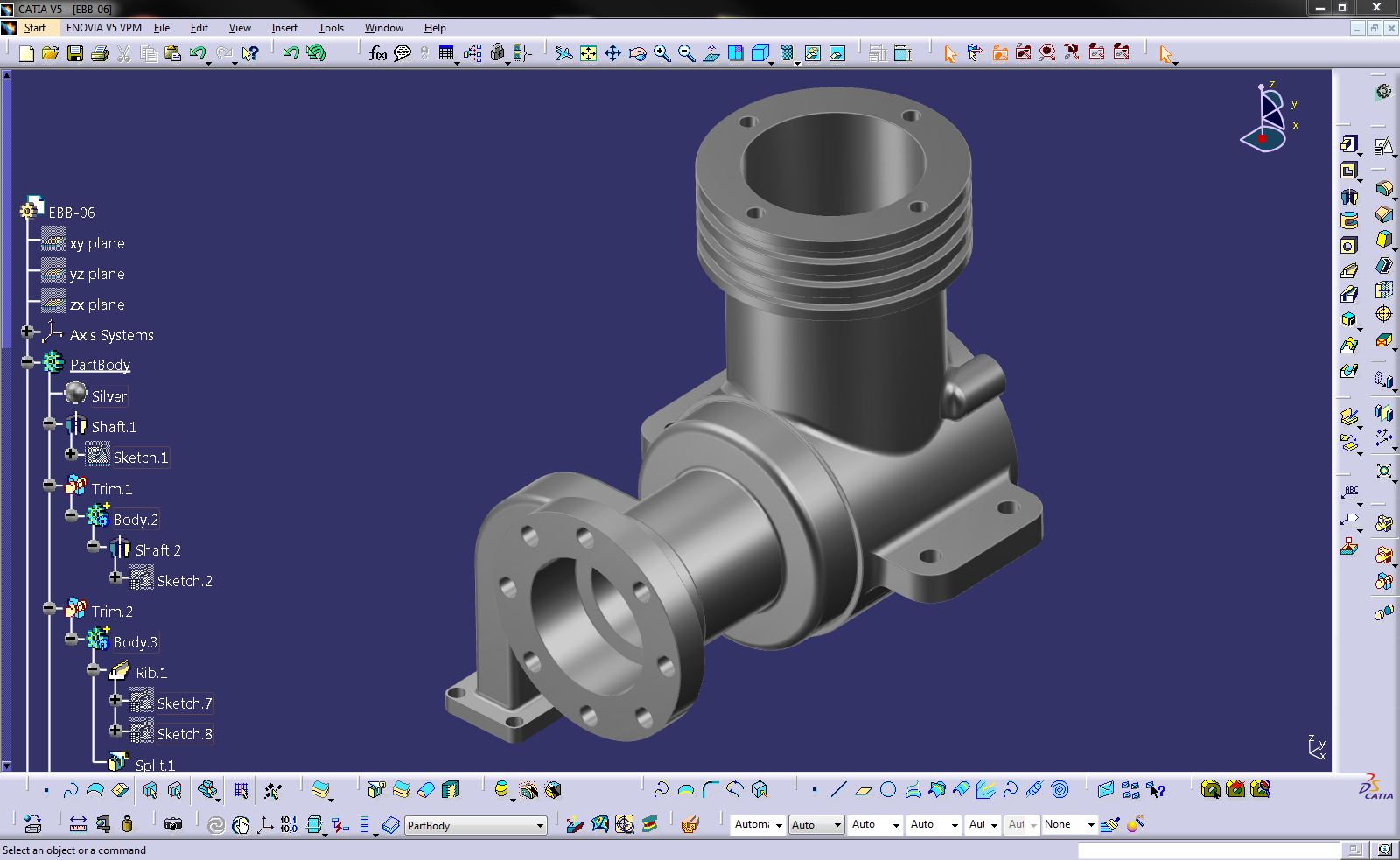Click the Print icon
1400x860 pixels.
point(100,54)
